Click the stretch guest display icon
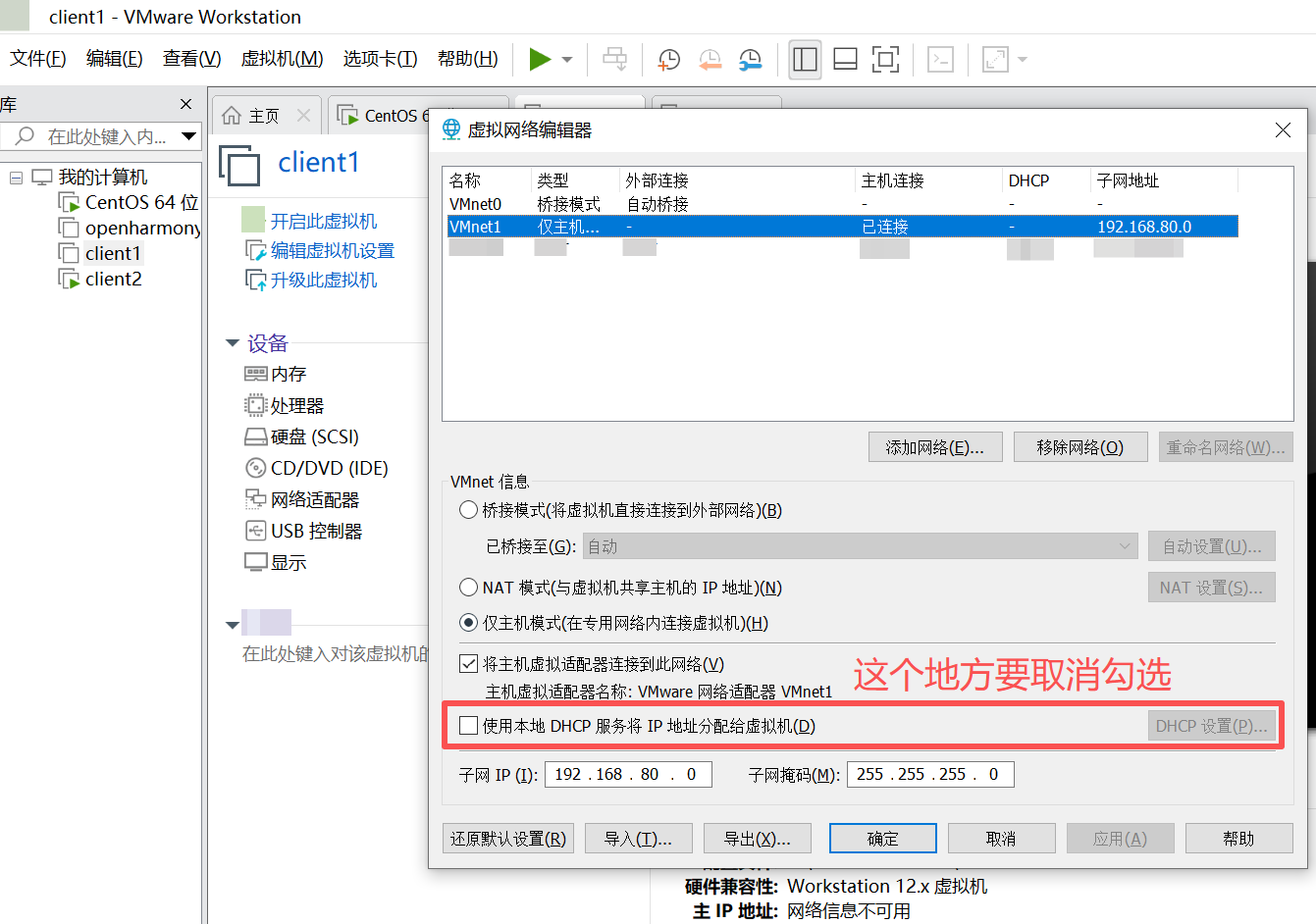Image resolution: width=1316 pixels, height=924 pixels. point(995,60)
